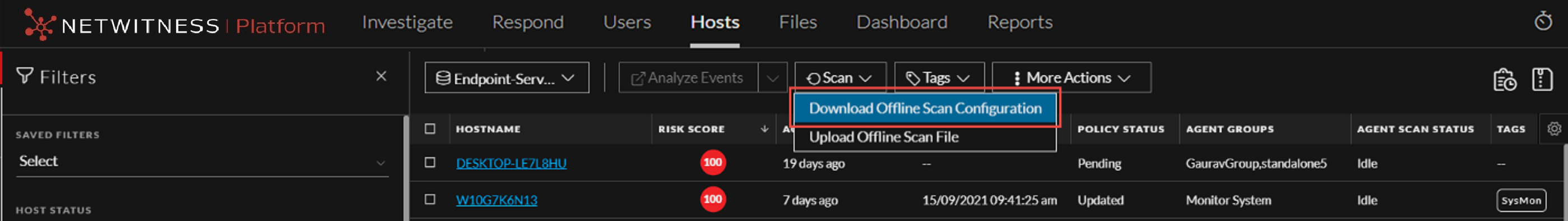Toggle the select-all hosts checkbox
The image size is (1568, 221).
click(x=430, y=128)
